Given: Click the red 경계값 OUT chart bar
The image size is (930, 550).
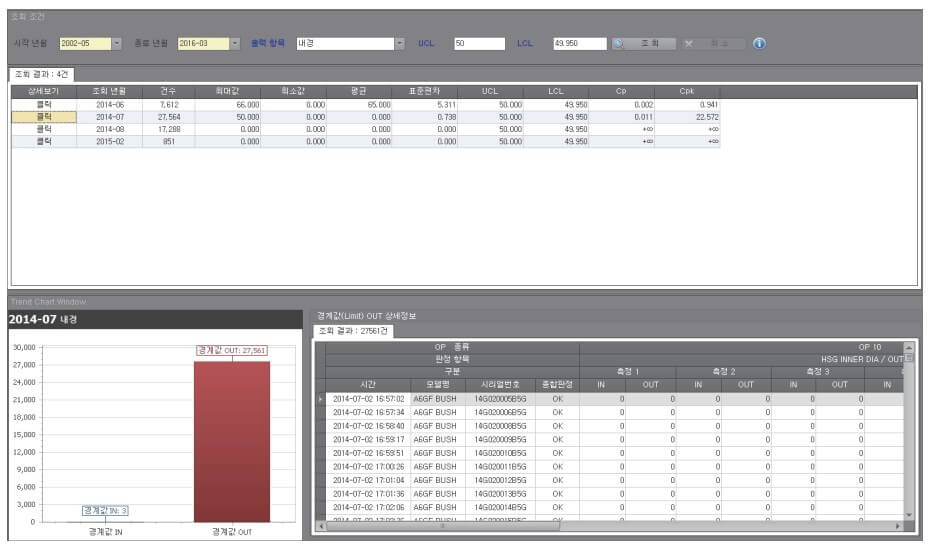Looking at the screenshot, I should [x=232, y=440].
